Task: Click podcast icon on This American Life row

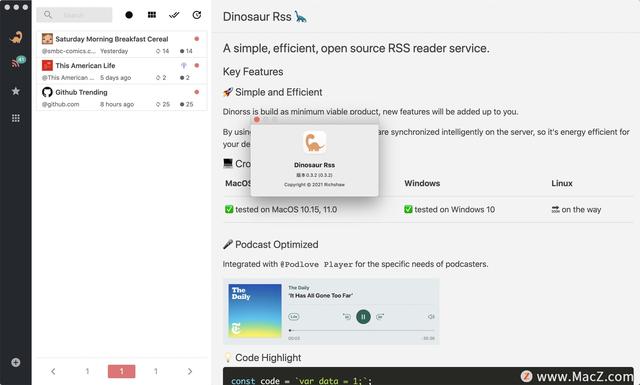Action: coord(184,65)
